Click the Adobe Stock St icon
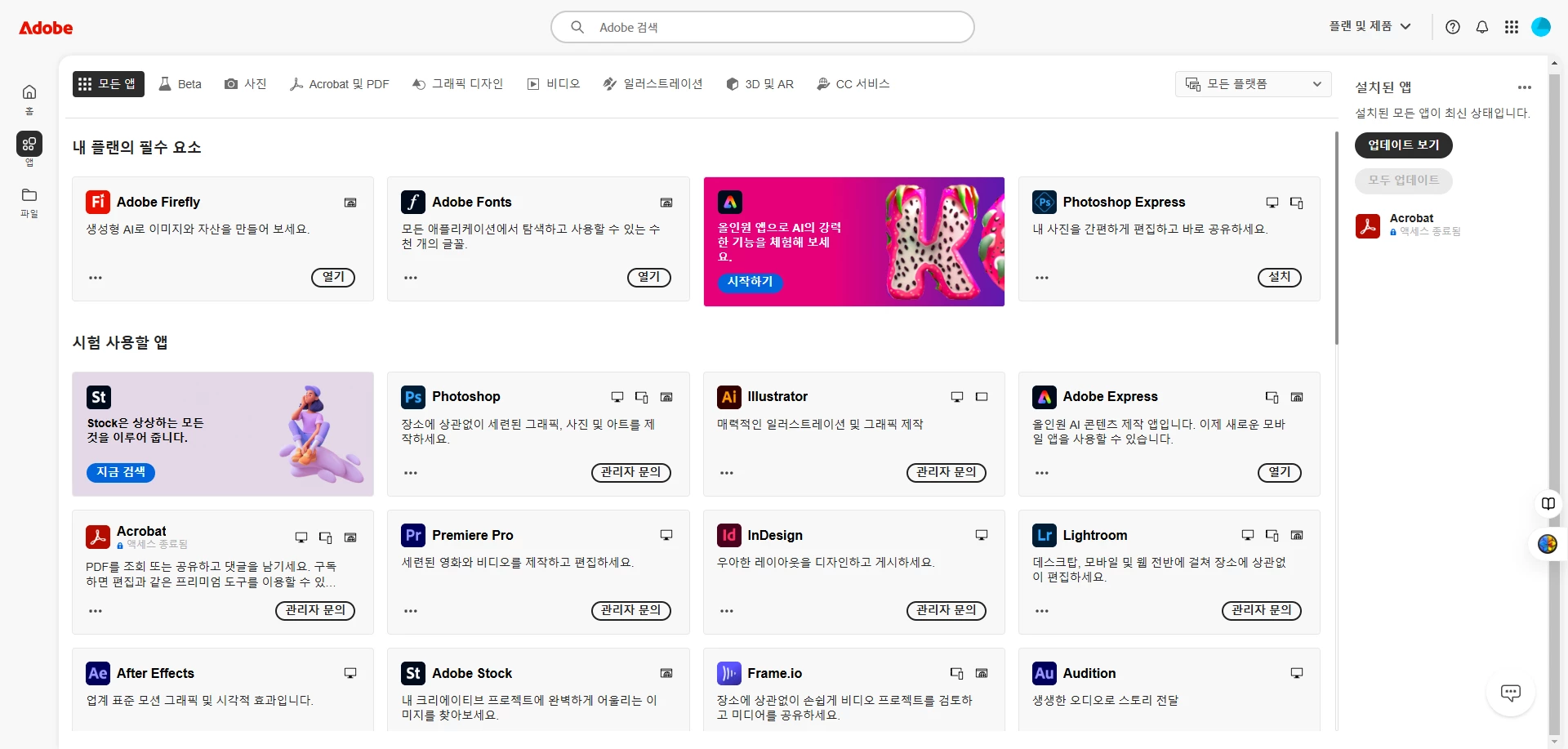The height and width of the screenshot is (749, 1568). [413, 673]
